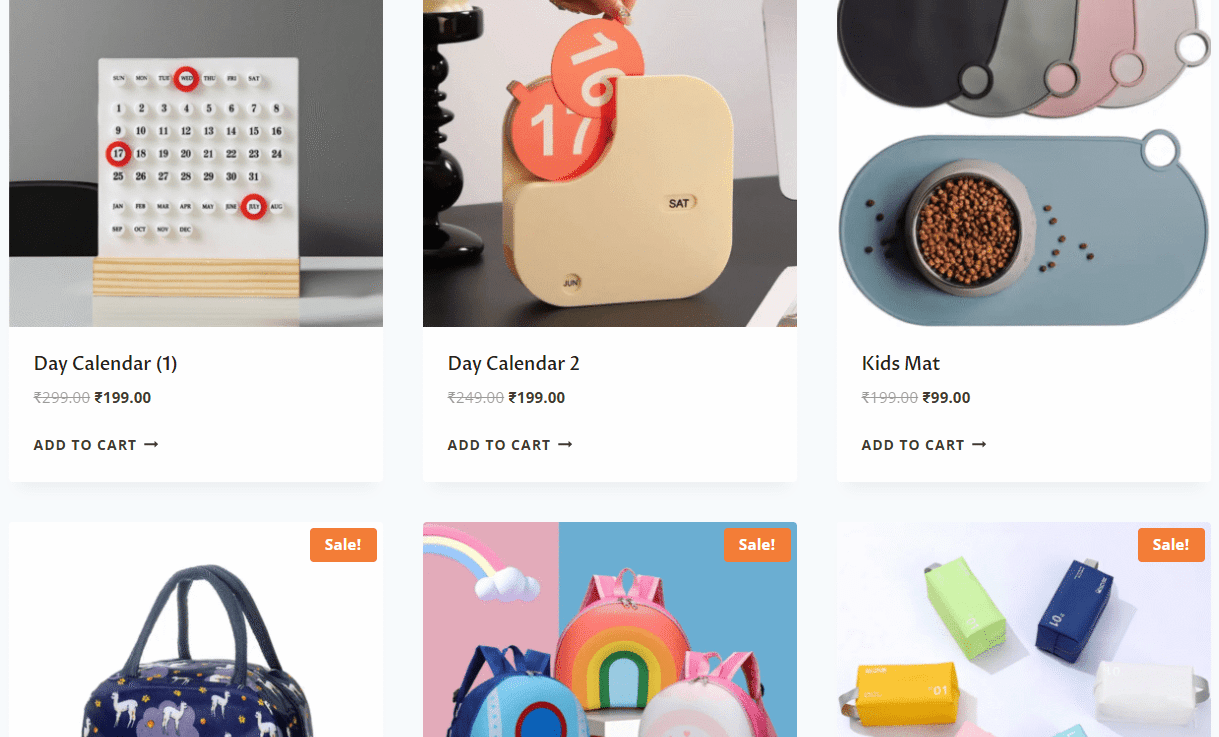
Task: Add Day Calendar 2 to cart
Action: click(x=510, y=445)
